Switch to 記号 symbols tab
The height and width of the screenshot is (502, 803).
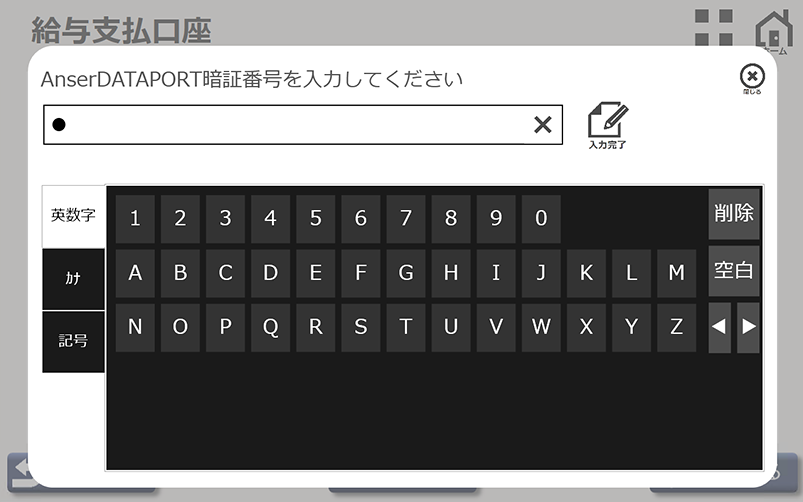(x=73, y=341)
